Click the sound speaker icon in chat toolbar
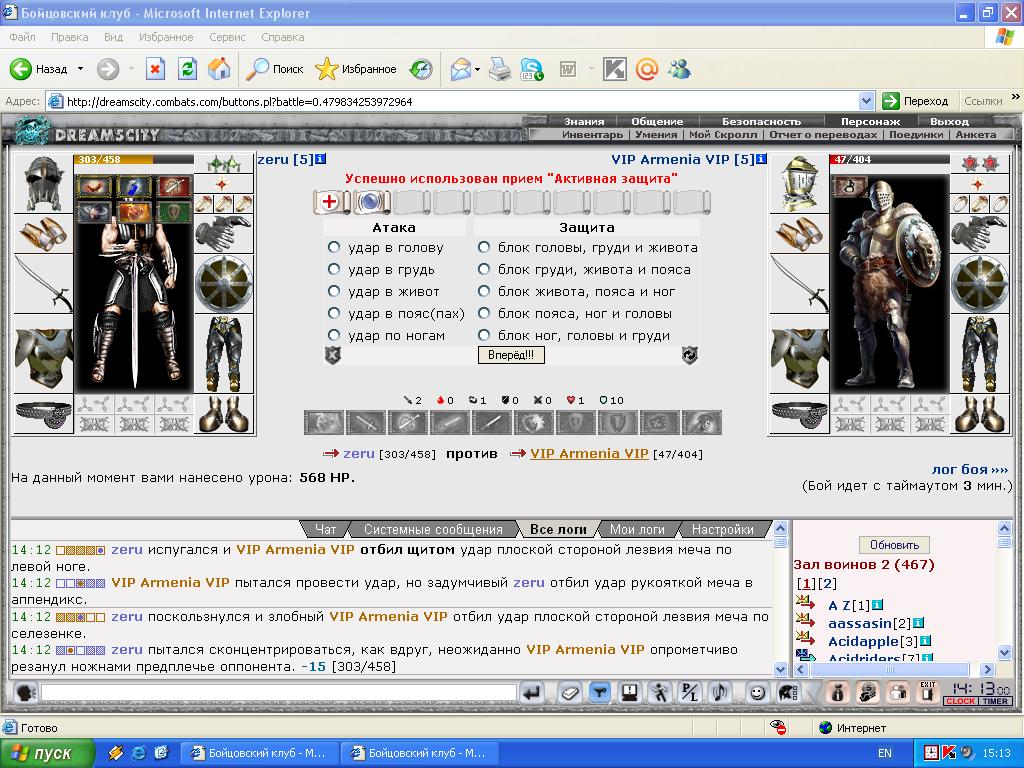This screenshot has height=768, width=1024. (720, 692)
